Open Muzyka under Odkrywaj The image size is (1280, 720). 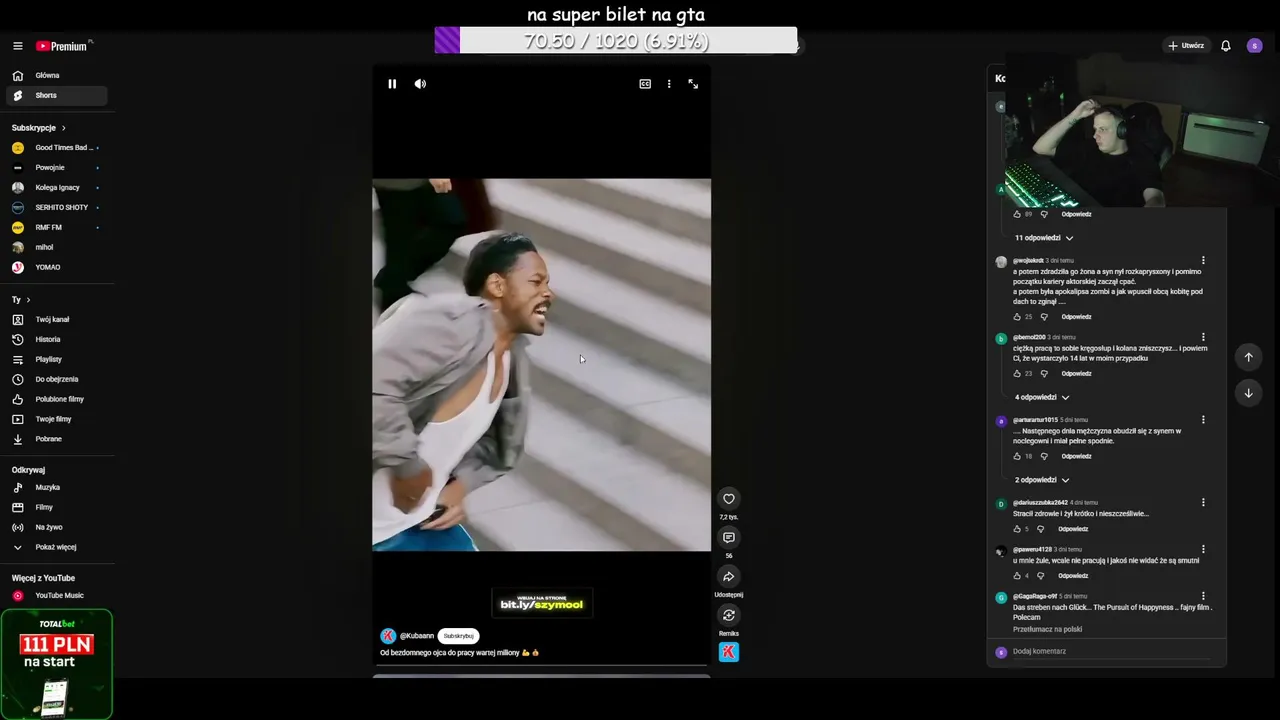56,488
